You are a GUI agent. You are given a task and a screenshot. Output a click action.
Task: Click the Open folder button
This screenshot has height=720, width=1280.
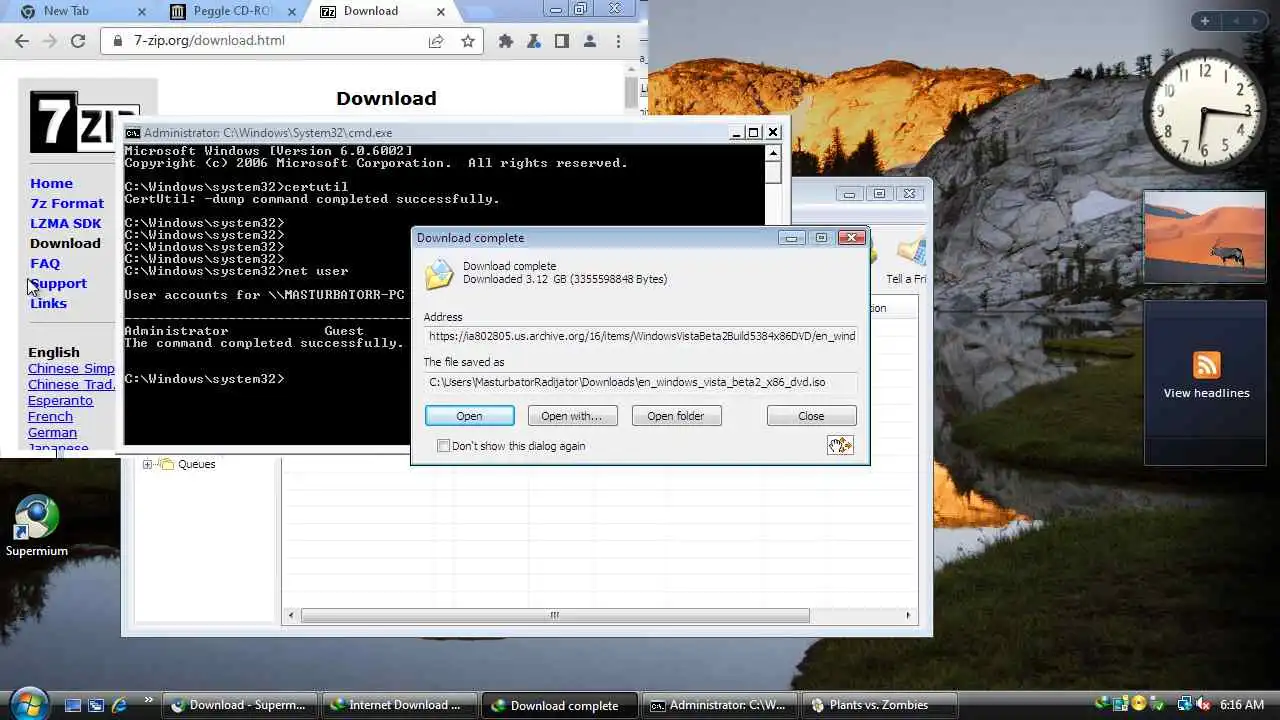[676, 416]
